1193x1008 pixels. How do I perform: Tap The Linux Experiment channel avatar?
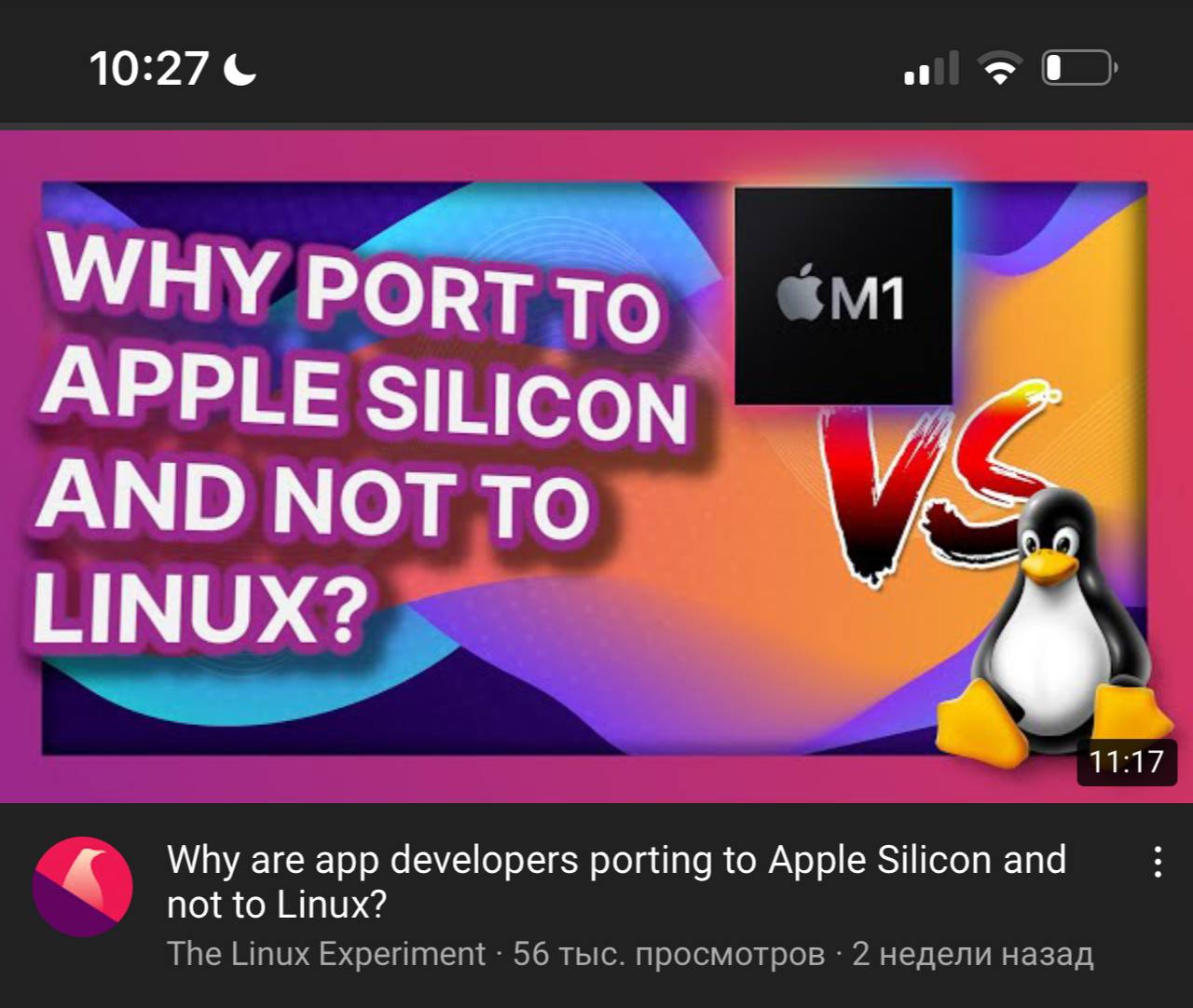[x=83, y=887]
